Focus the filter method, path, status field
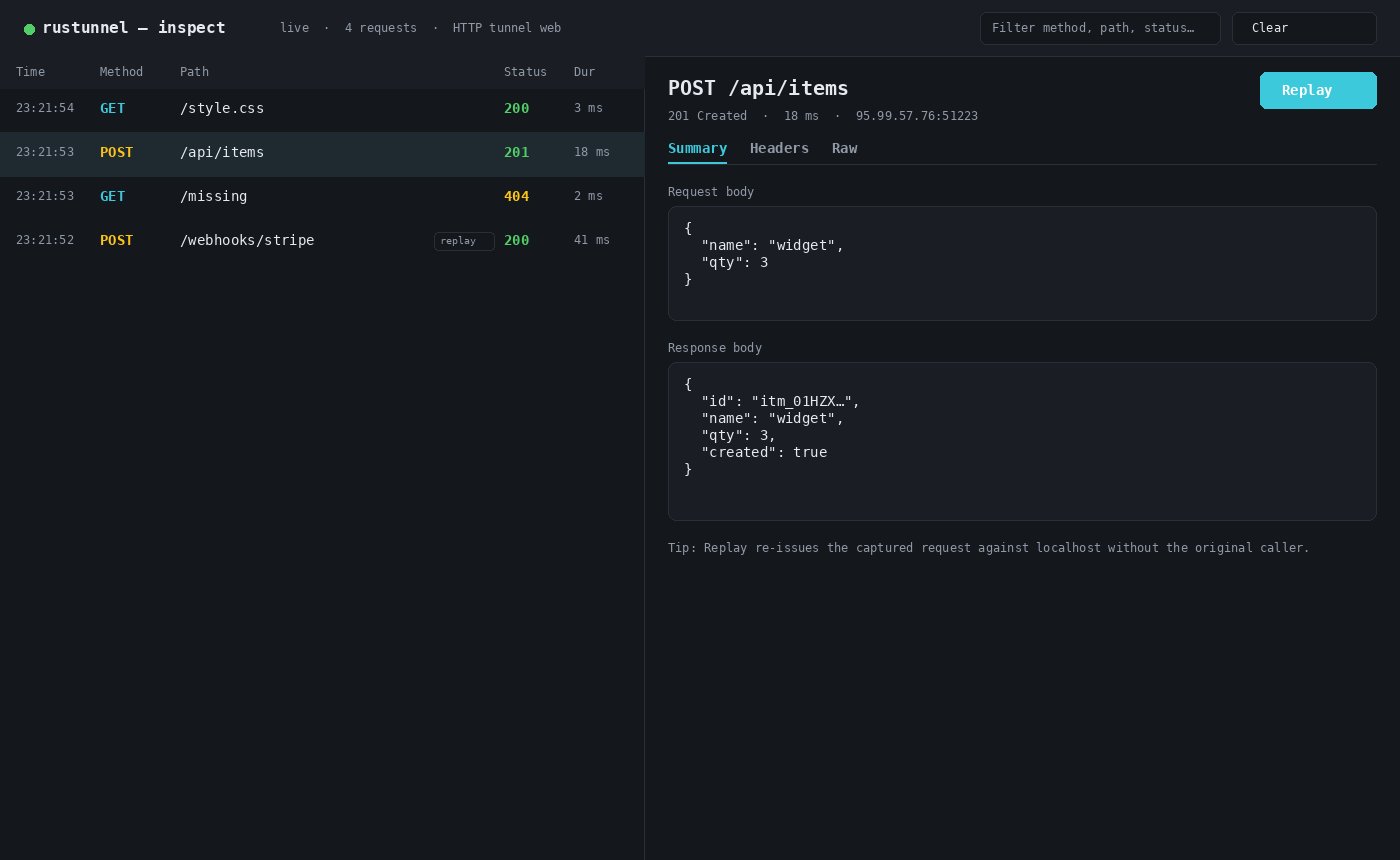The width and height of the screenshot is (1400, 860). (x=1100, y=28)
